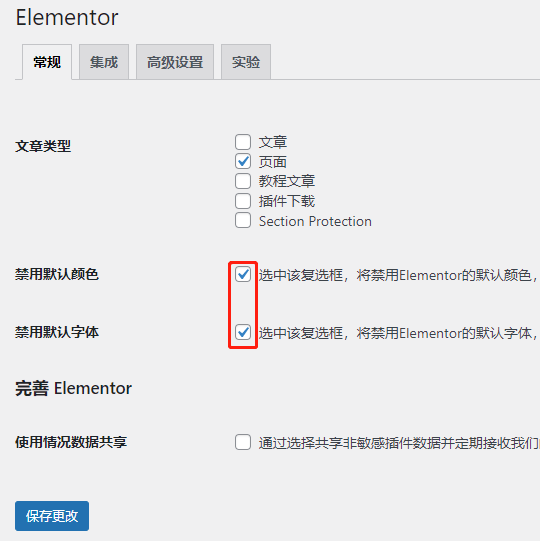Click the Section Protection label text
Image resolution: width=540 pixels, height=541 pixels.
coord(315,221)
